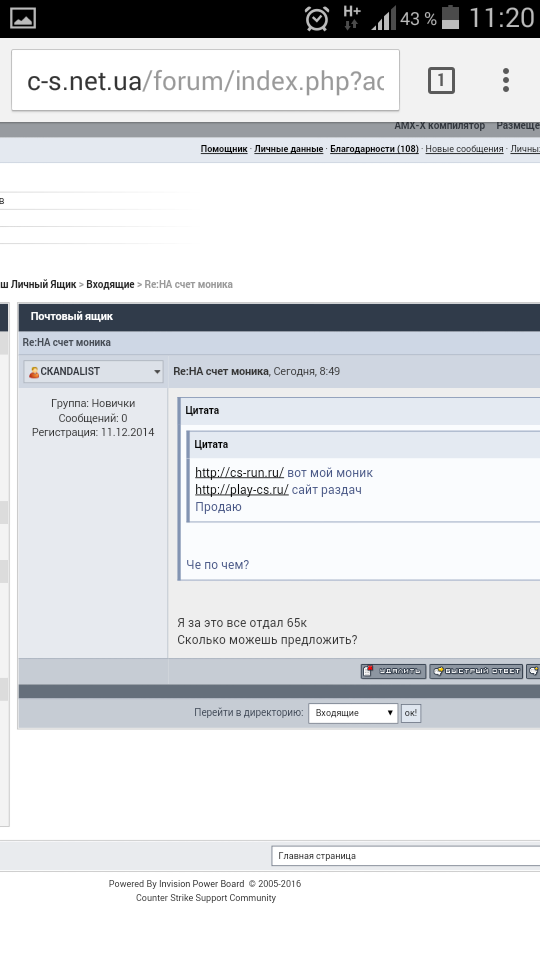
Task: Open the Главная страница jump dropdown
Action: [x=405, y=856]
